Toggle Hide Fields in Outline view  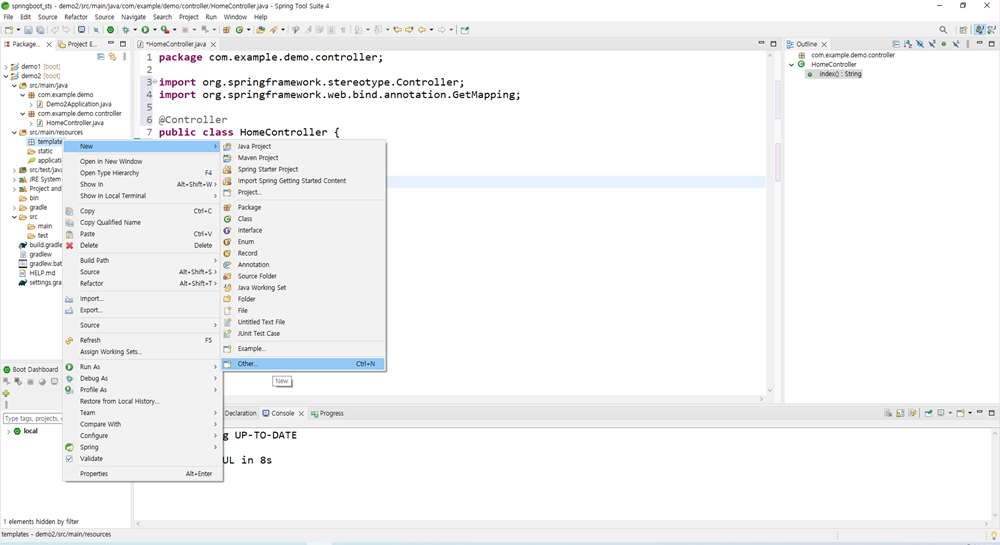920,44
